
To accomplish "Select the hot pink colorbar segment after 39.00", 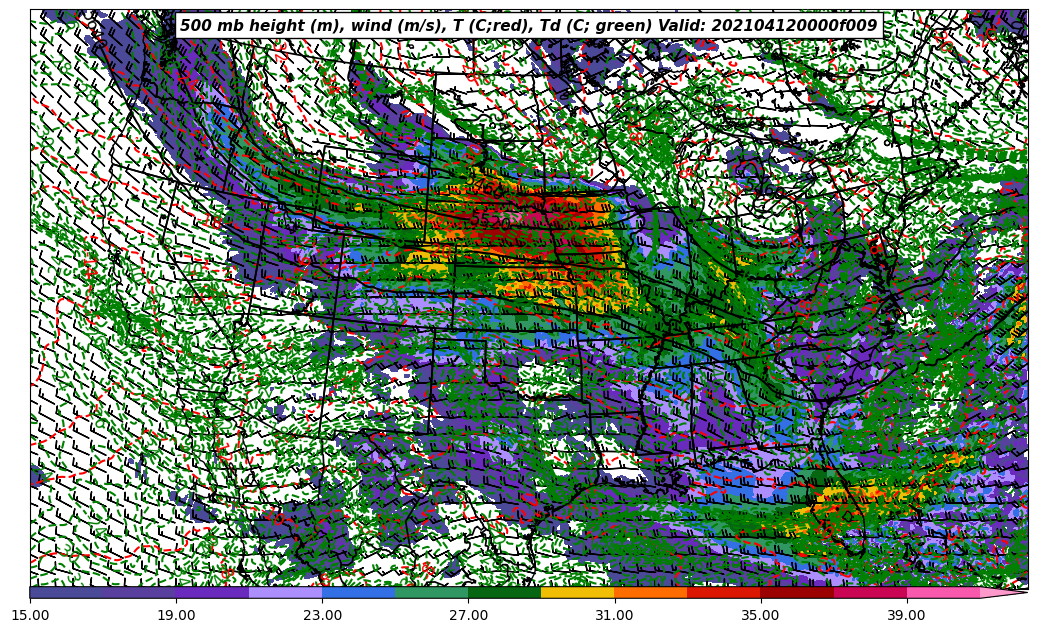I will click(x=943, y=593).
